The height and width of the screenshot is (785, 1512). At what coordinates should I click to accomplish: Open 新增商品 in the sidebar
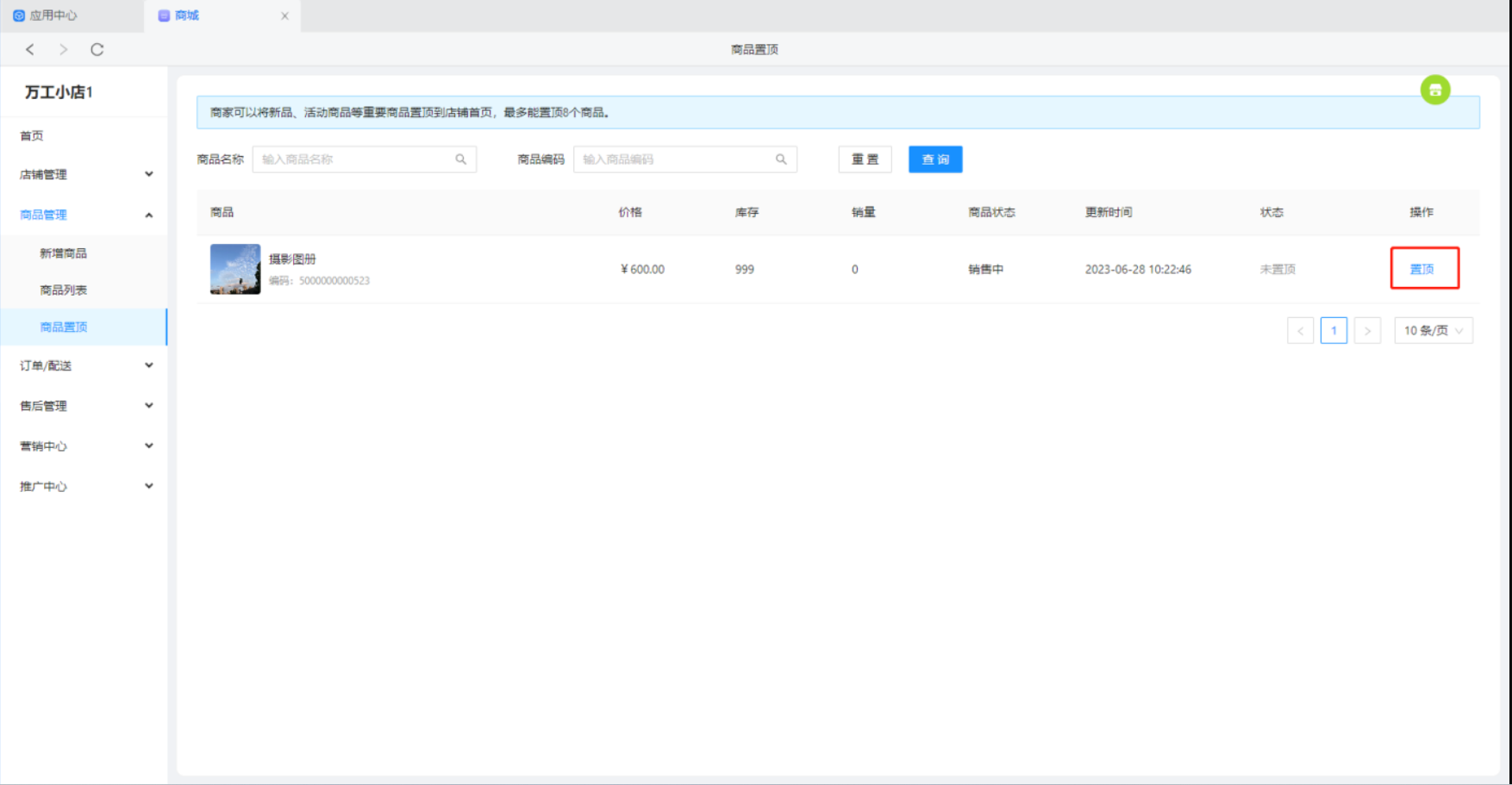pyautogui.click(x=63, y=253)
